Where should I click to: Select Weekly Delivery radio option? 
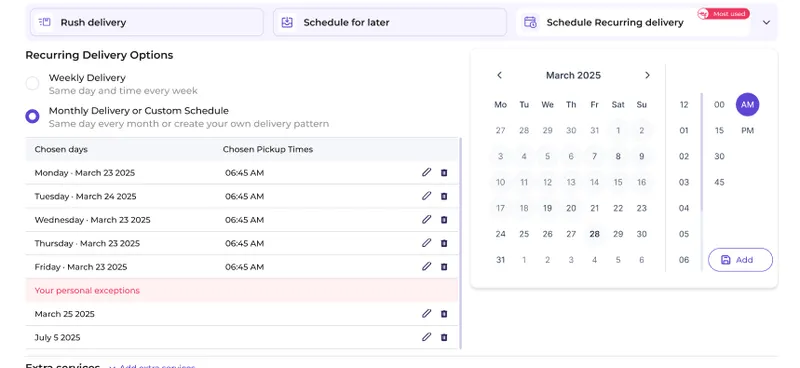(x=32, y=84)
